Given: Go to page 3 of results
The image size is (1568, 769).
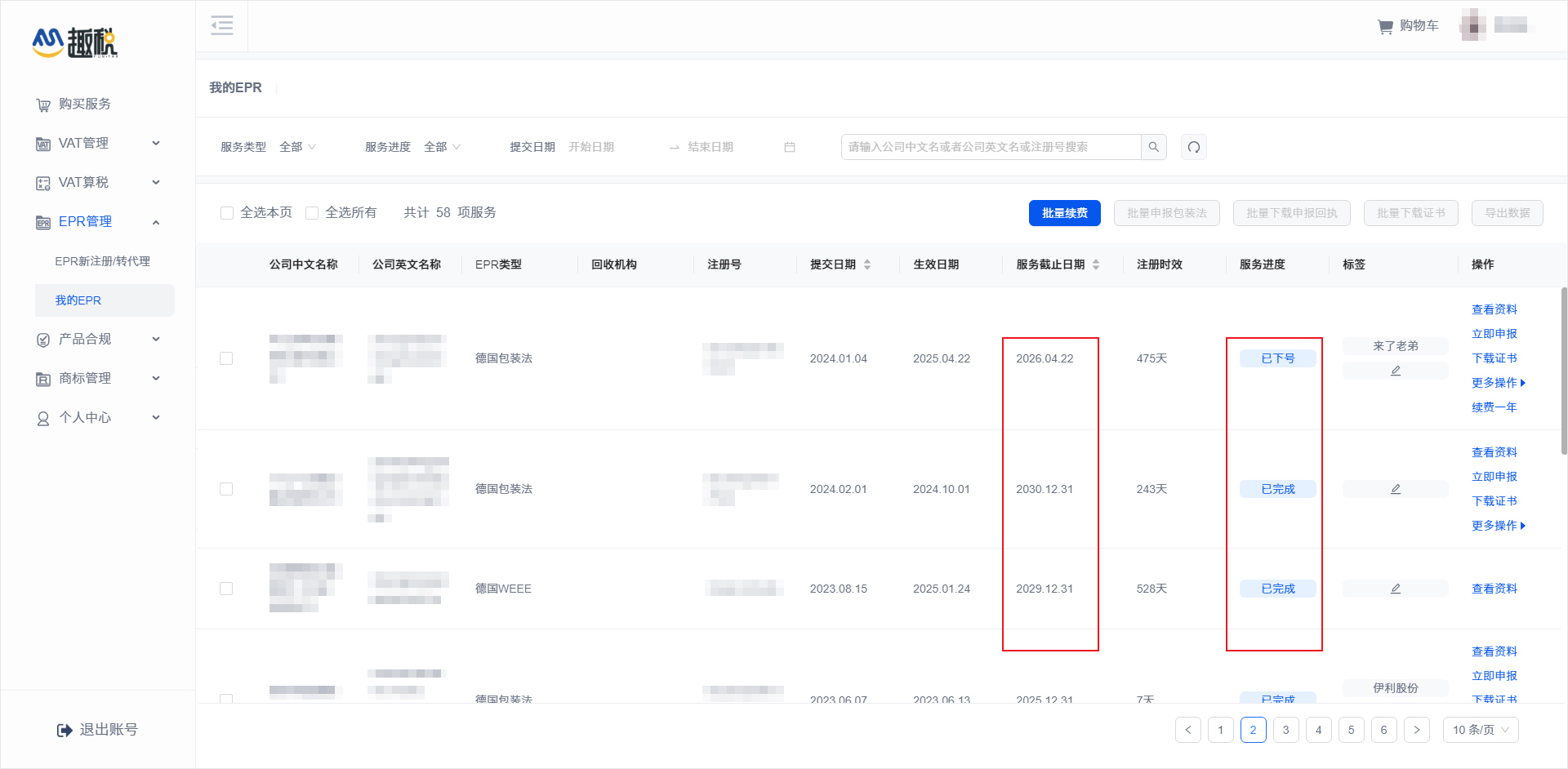Looking at the screenshot, I should click(x=1285, y=730).
